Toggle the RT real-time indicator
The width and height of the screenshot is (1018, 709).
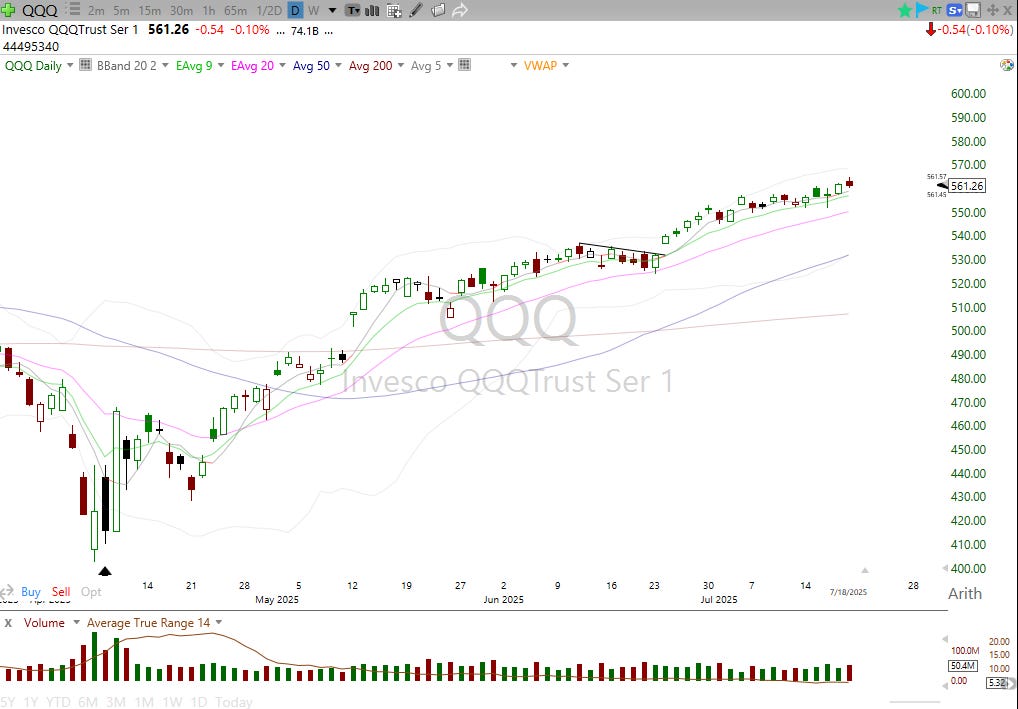[x=937, y=10]
